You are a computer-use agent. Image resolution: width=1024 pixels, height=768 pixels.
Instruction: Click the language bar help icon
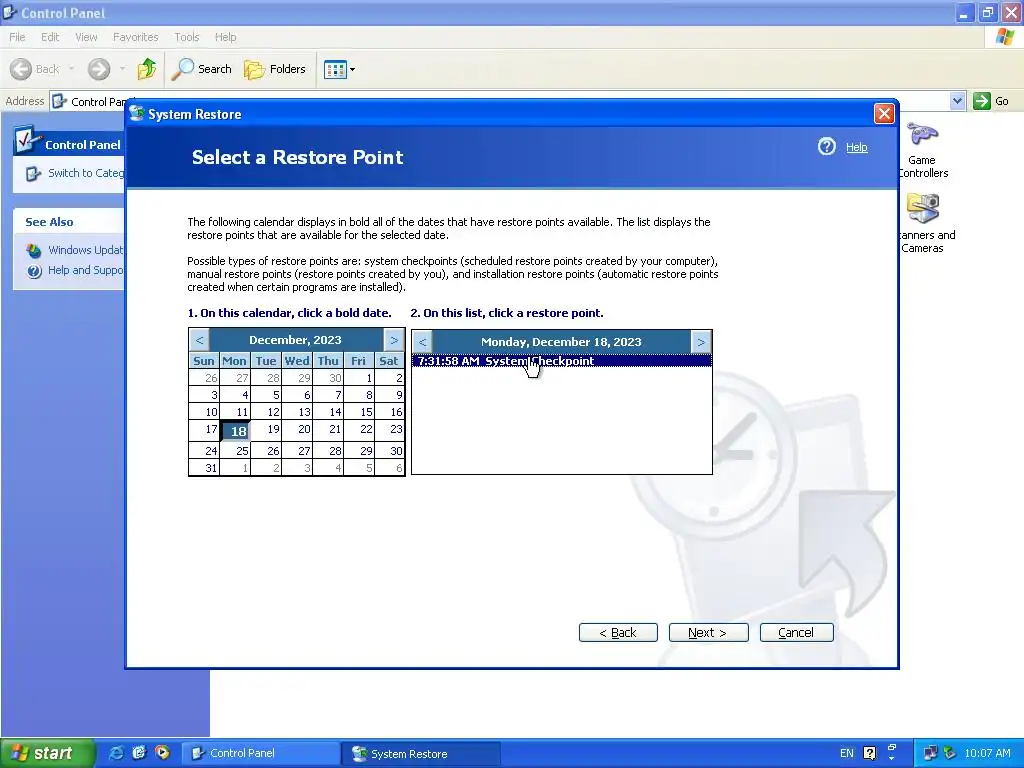pyautogui.click(x=869, y=753)
